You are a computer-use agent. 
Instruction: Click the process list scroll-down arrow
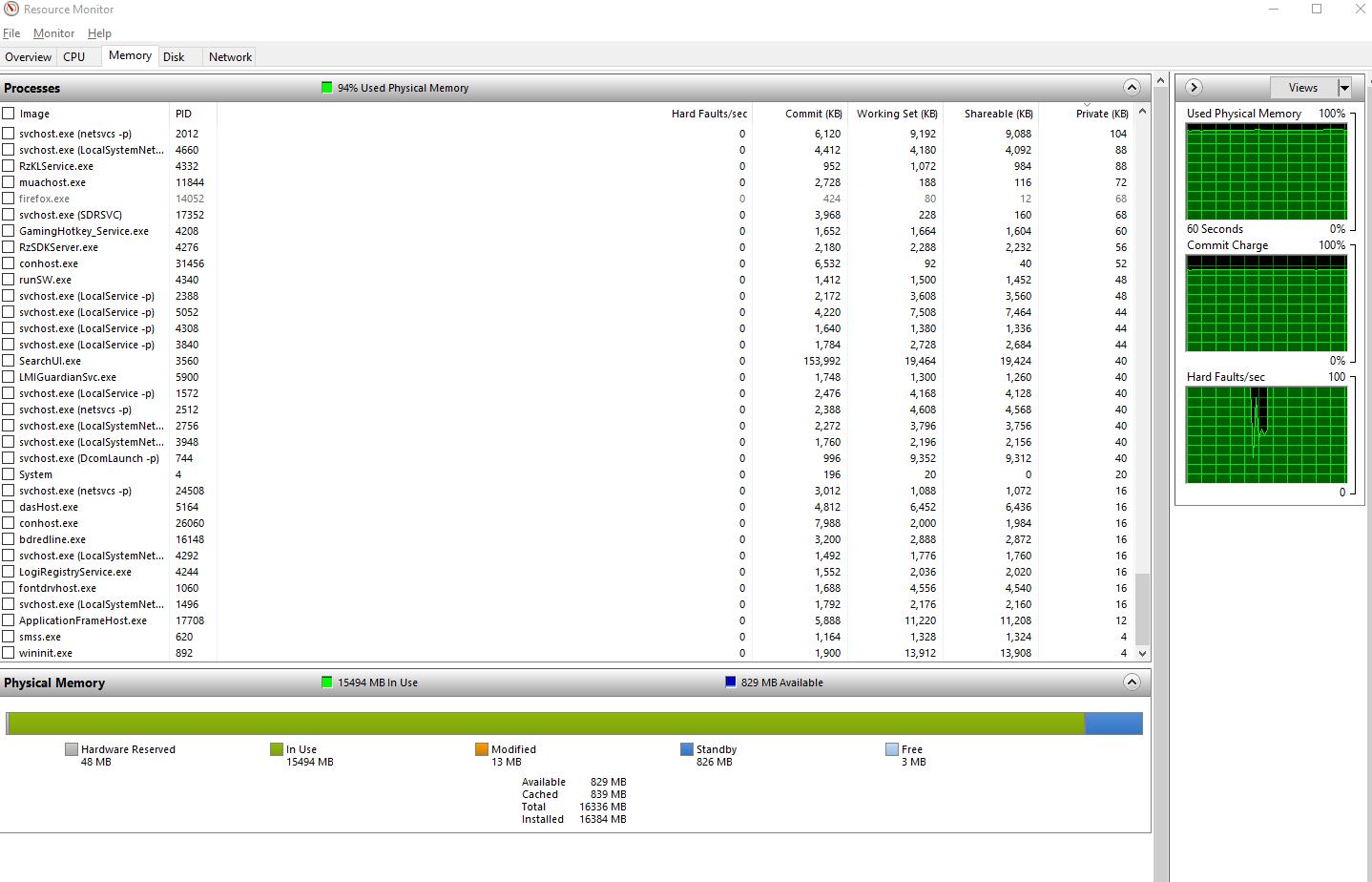coord(1142,654)
